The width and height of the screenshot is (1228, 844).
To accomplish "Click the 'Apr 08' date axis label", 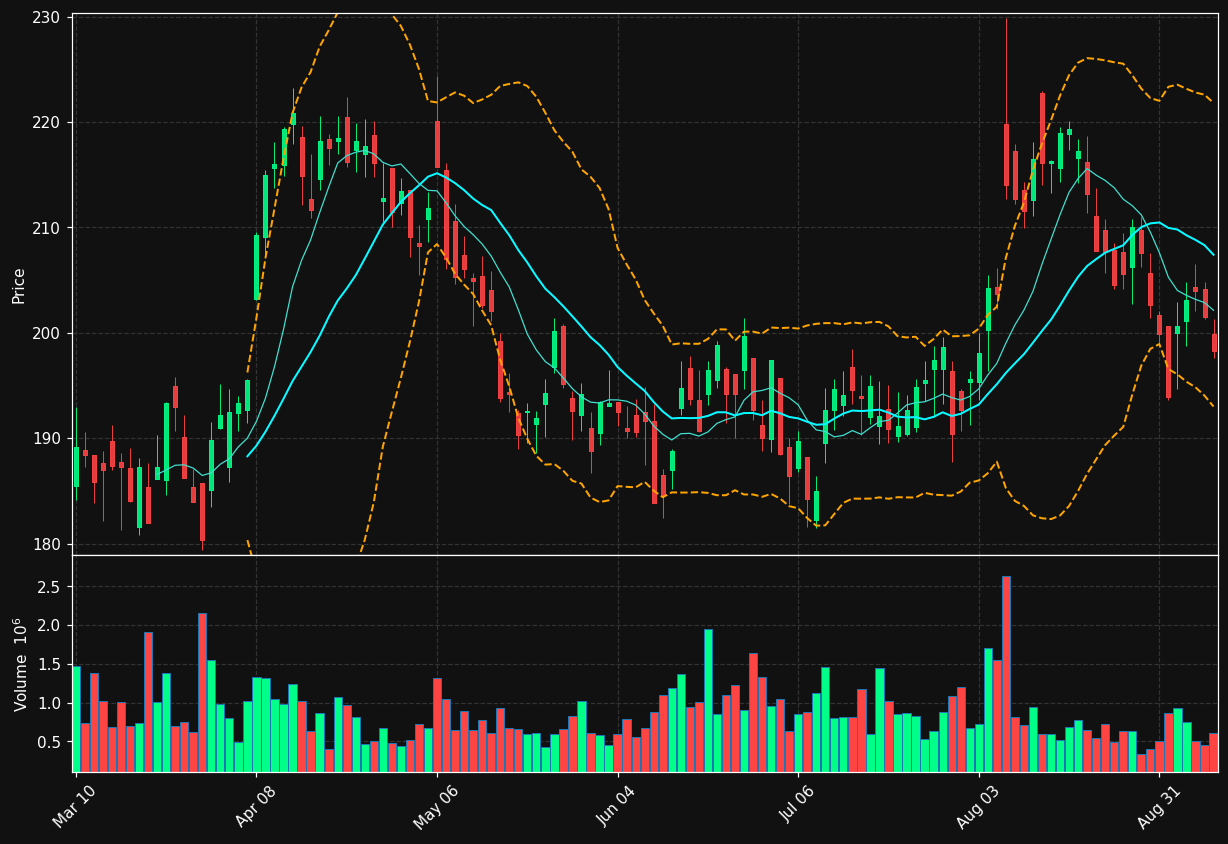I will (x=254, y=806).
